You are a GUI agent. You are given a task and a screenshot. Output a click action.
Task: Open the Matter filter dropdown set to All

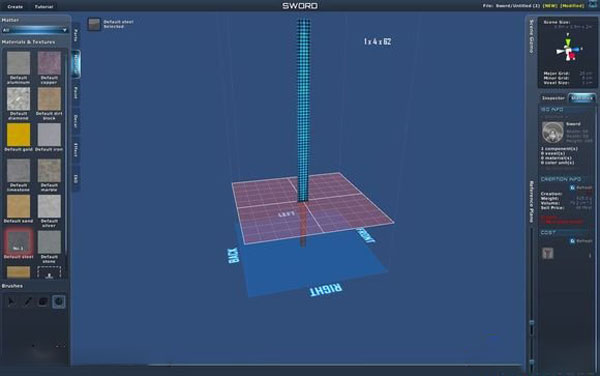pos(34,30)
